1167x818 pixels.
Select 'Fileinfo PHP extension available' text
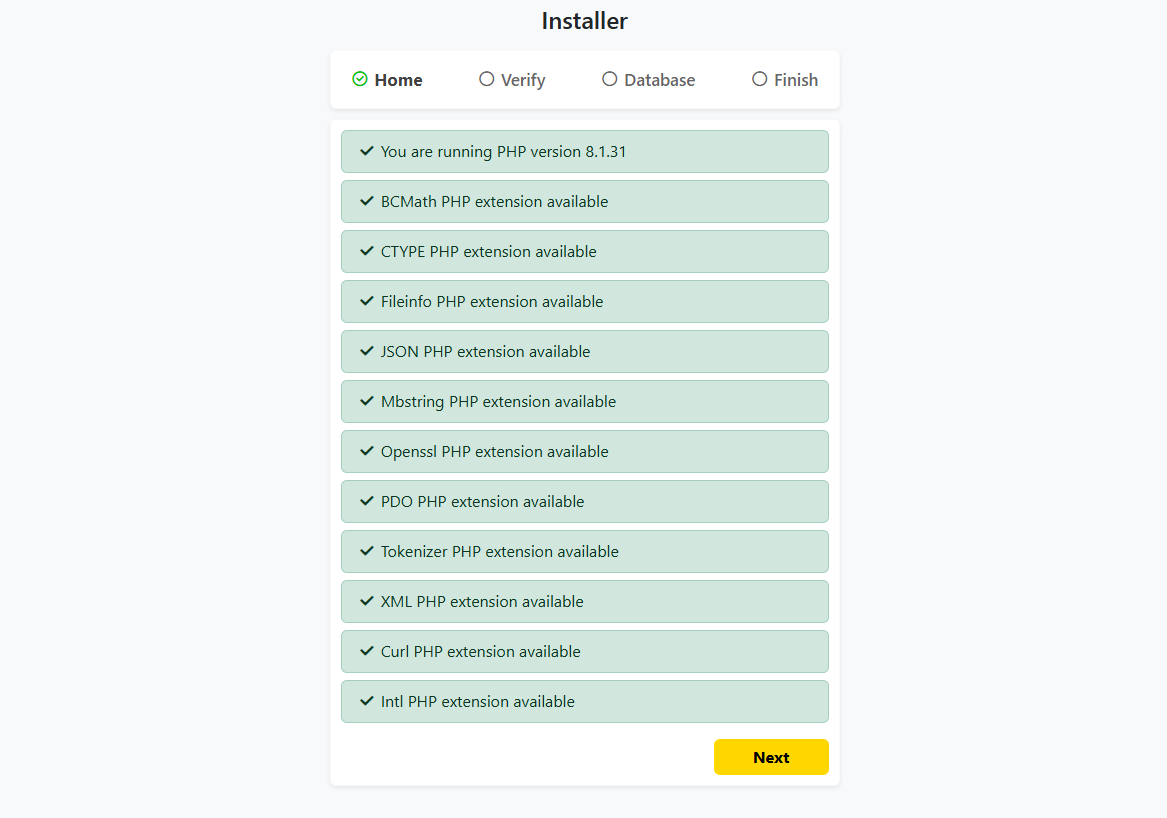pos(492,301)
